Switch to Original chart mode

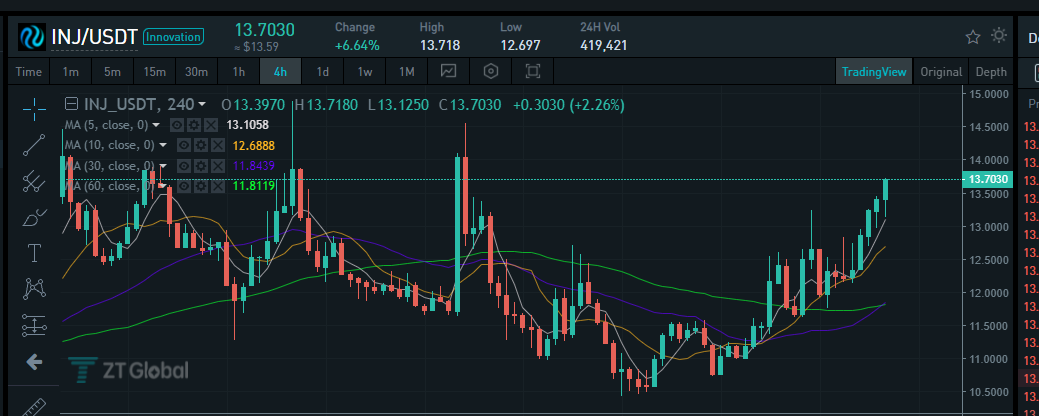[941, 72]
